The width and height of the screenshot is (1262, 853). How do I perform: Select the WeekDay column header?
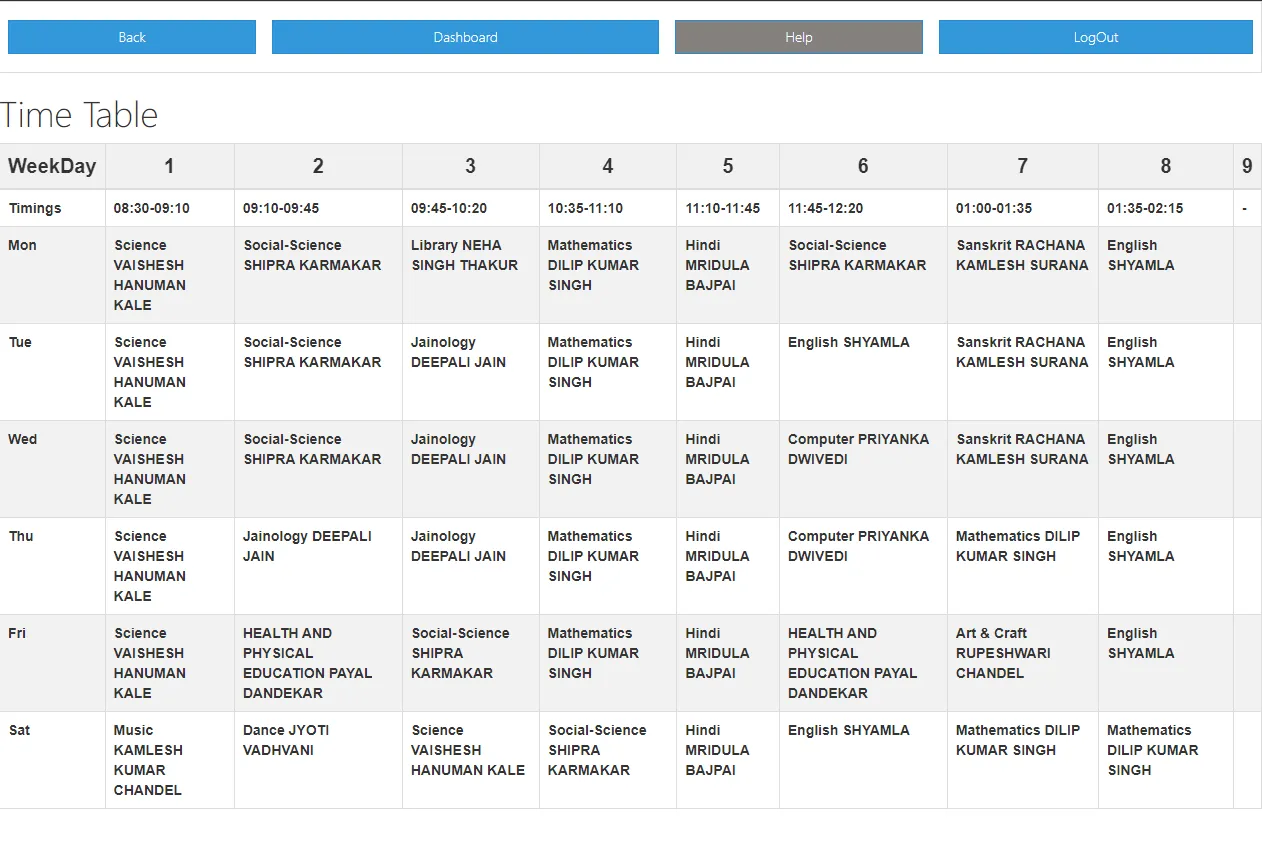[x=52, y=166]
